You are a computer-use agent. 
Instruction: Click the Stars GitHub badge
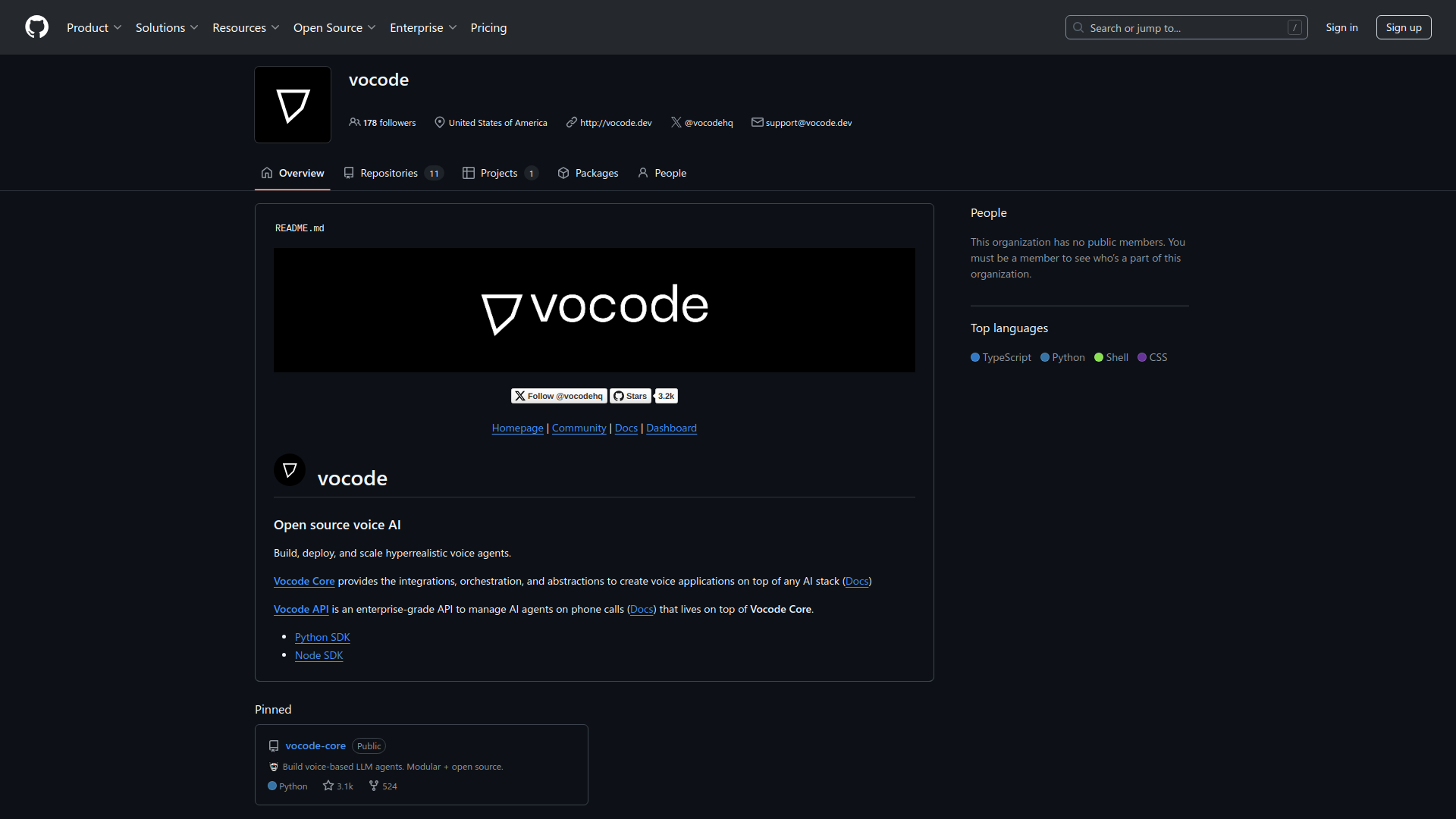[x=630, y=396]
